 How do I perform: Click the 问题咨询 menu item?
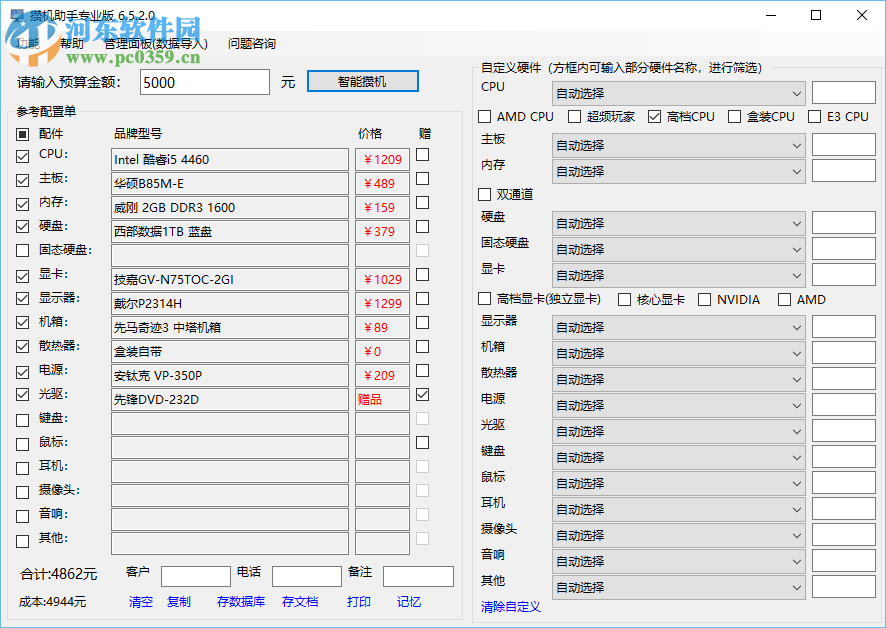pos(250,43)
